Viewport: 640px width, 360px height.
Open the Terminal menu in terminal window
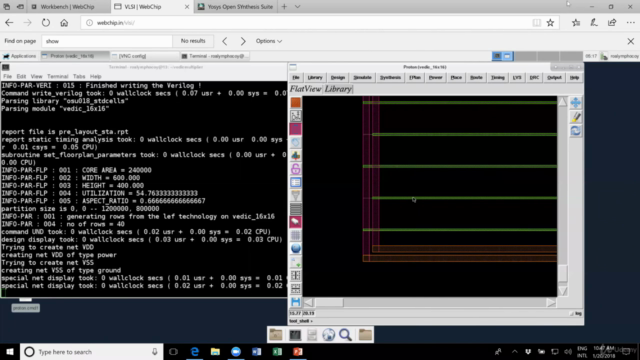[58, 76]
